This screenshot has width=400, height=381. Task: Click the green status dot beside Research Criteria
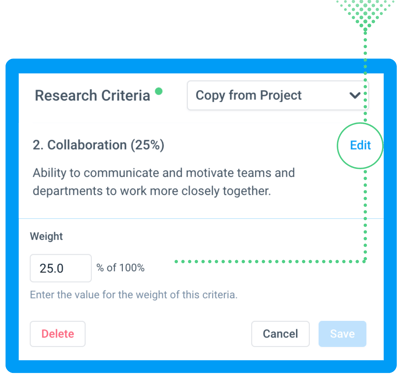click(x=159, y=91)
